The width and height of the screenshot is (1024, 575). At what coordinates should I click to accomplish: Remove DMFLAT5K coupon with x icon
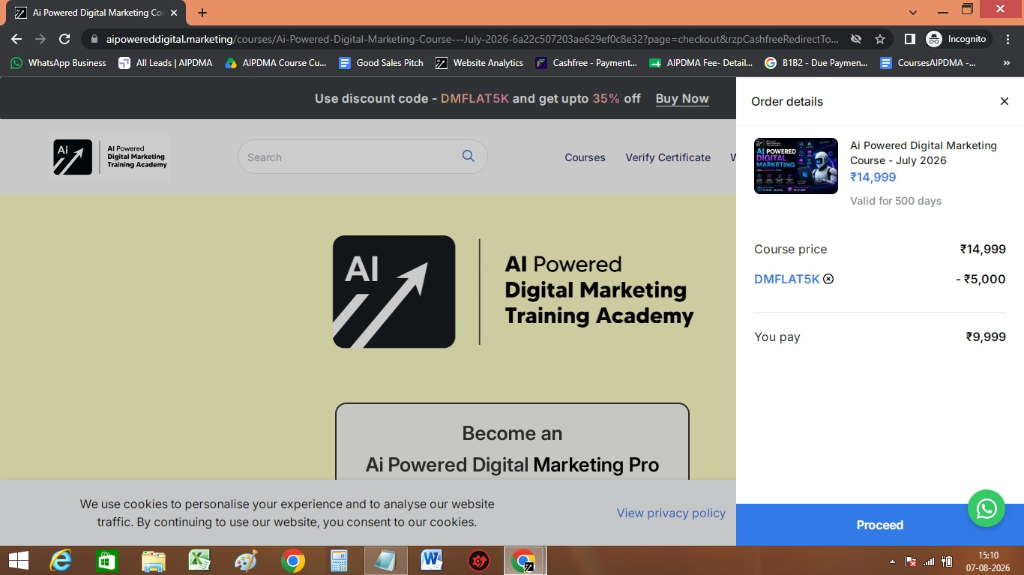[828, 279]
